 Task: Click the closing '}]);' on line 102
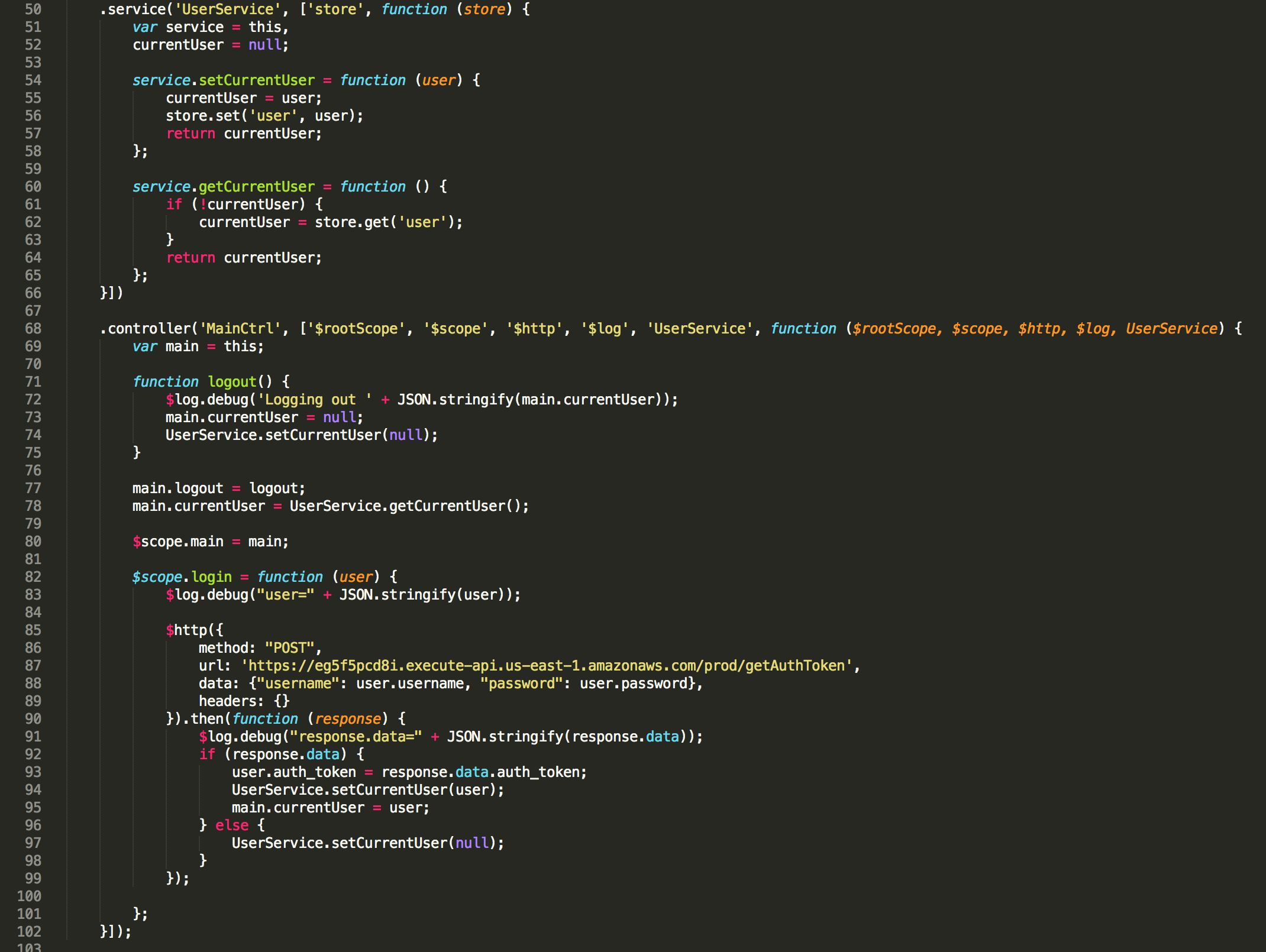pyautogui.click(x=115, y=932)
